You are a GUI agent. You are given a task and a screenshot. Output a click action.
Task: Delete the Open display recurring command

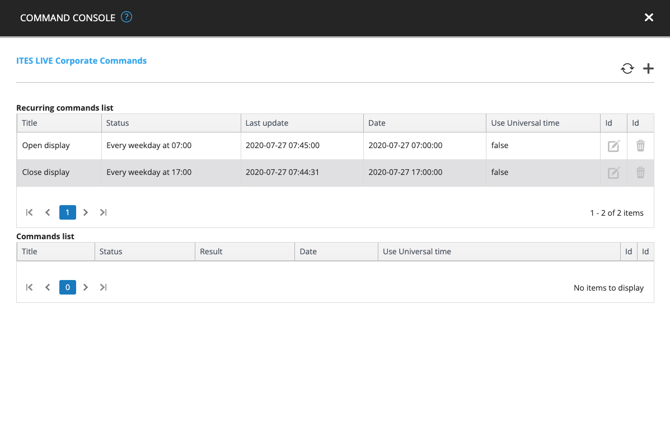[640, 146]
